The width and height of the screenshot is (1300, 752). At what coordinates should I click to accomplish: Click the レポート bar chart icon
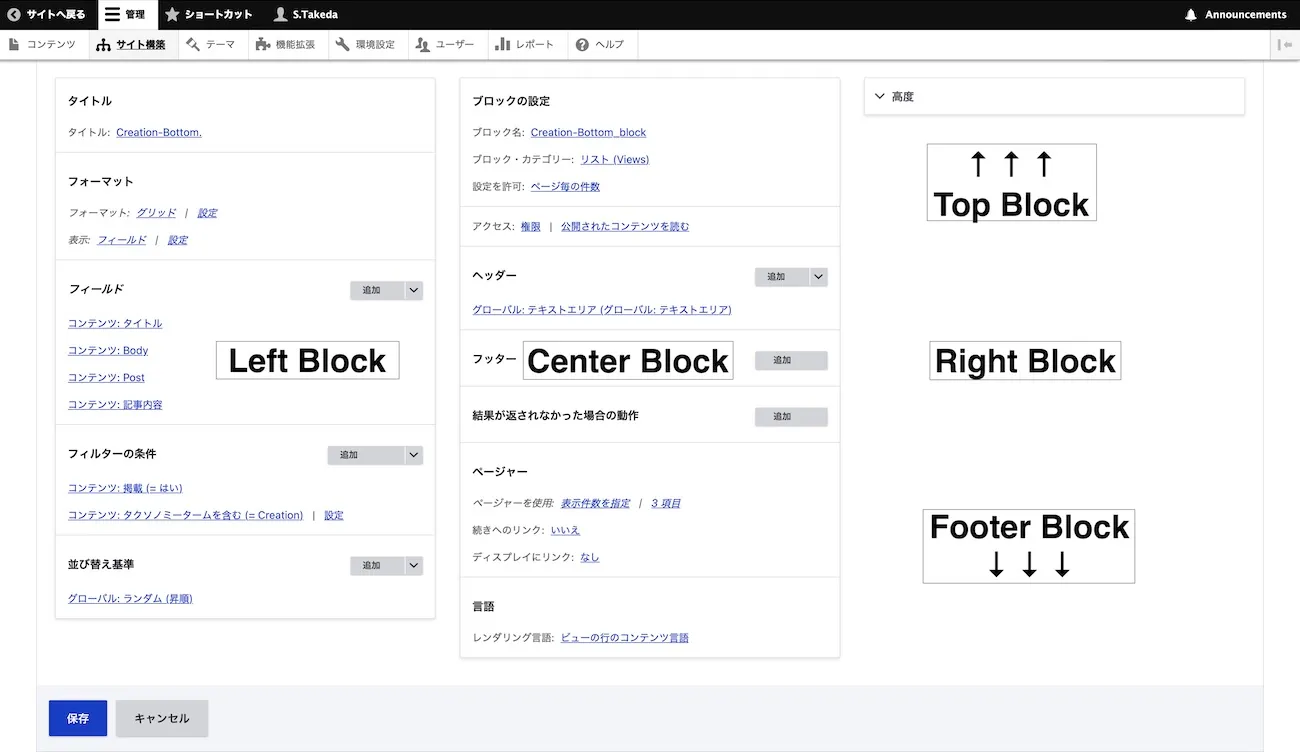(504, 45)
